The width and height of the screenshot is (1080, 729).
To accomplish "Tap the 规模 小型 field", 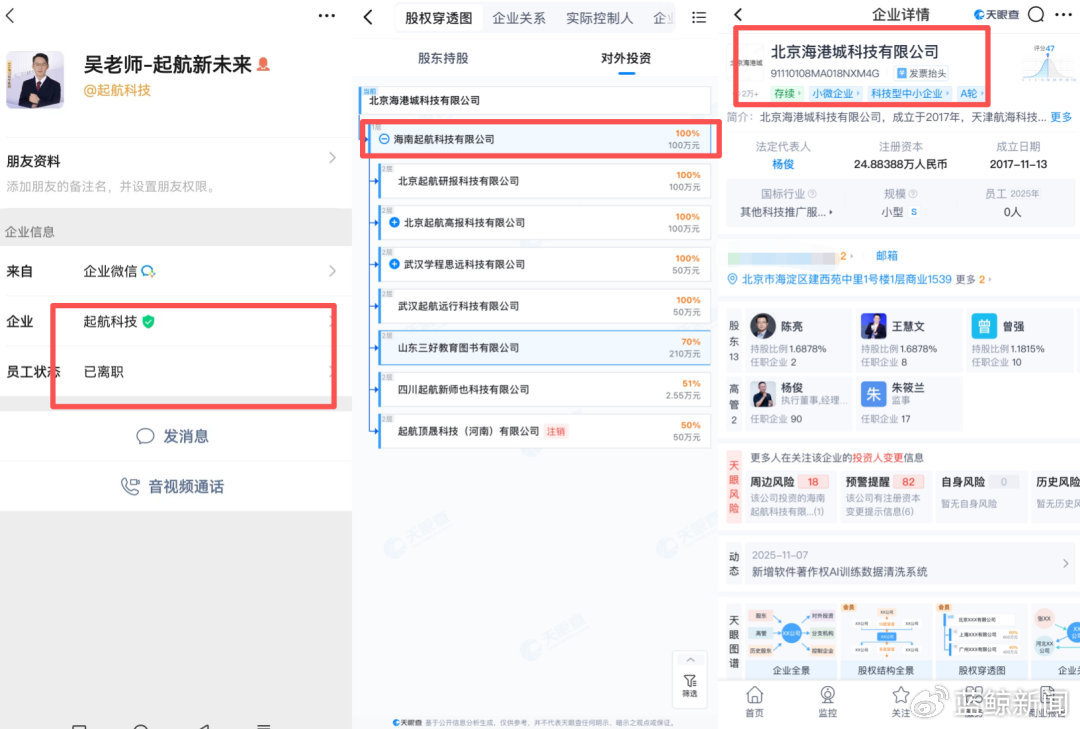I will [900, 203].
